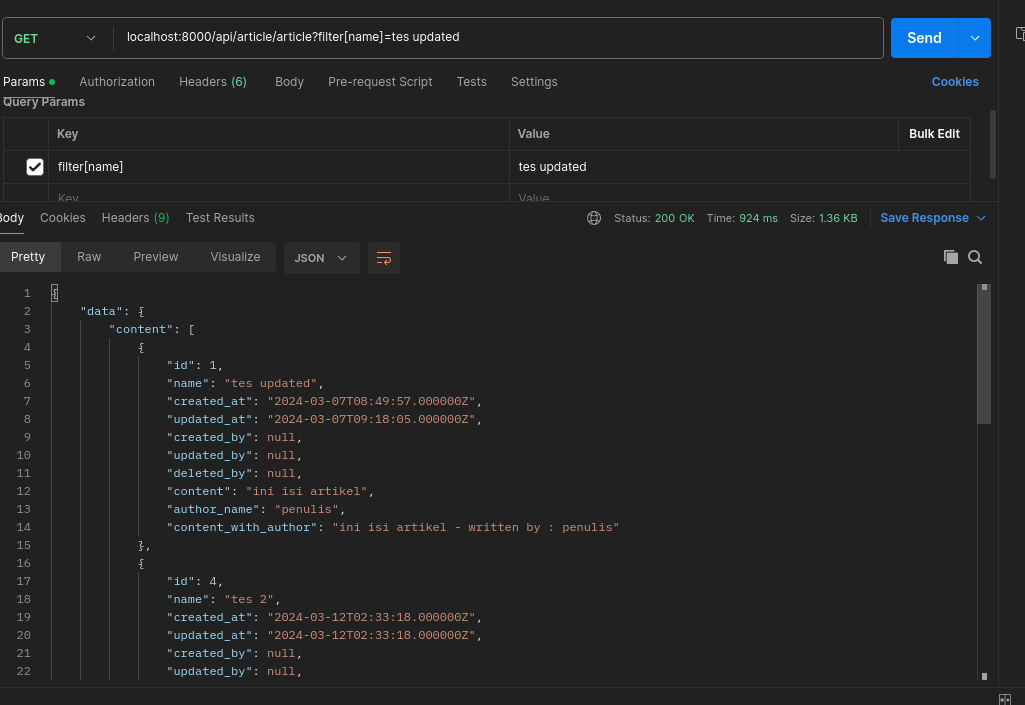Select the Raw response view
The height and width of the screenshot is (705, 1025).
pyautogui.click(x=89, y=257)
